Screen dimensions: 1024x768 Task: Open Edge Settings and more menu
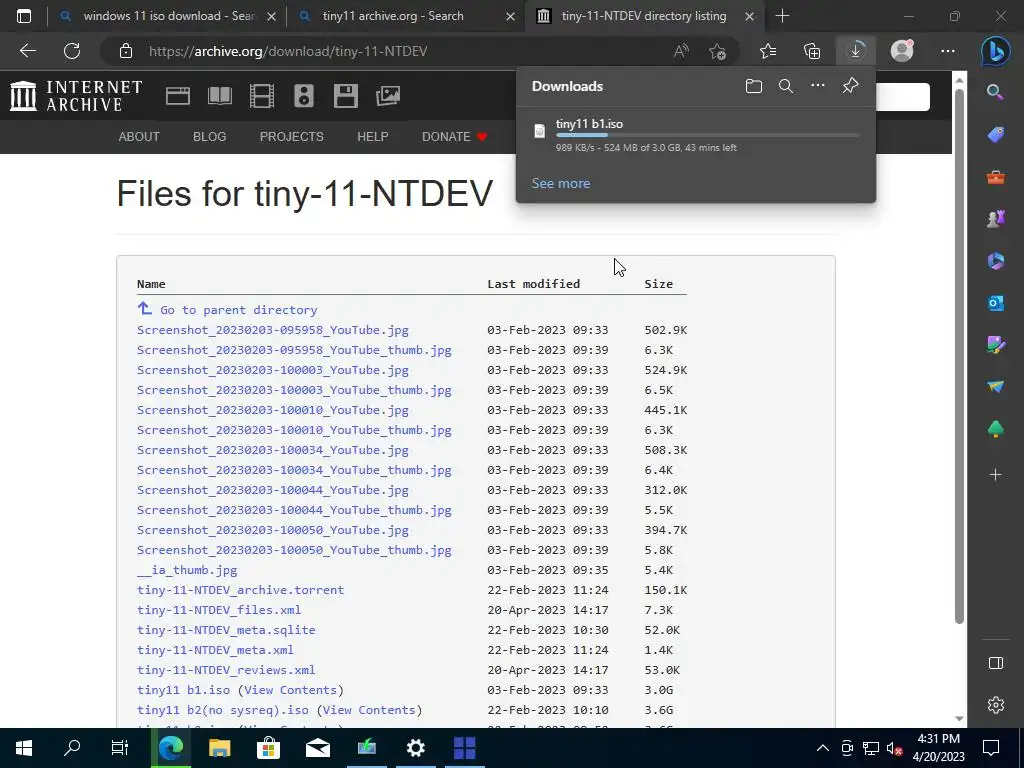coord(948,51)
